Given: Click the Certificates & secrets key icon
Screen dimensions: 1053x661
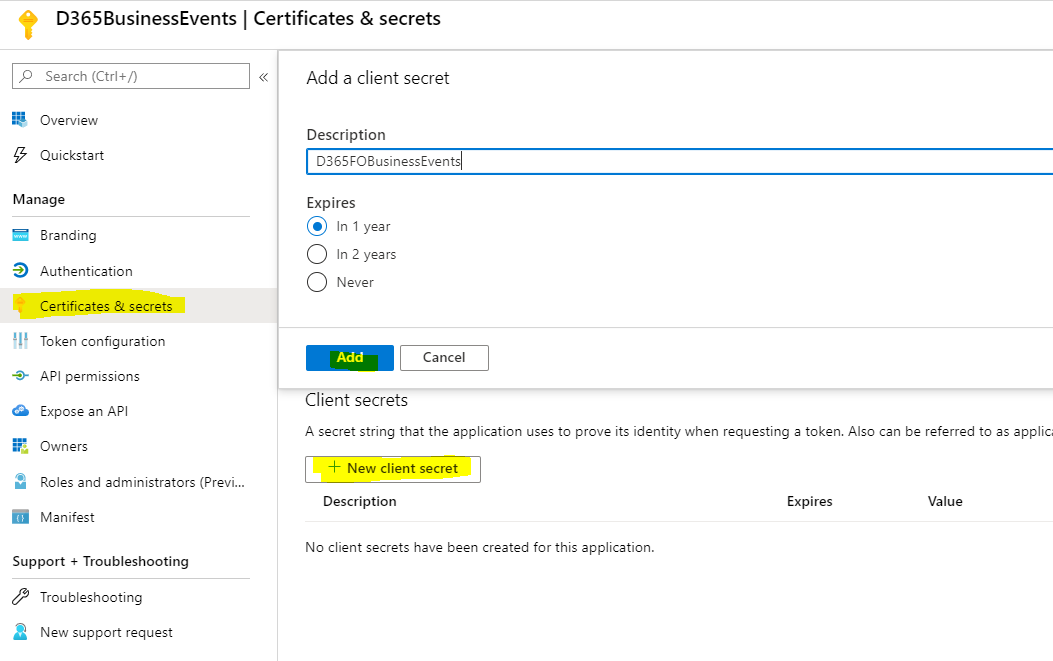Looking at the screenshot, I should [20, 306].
